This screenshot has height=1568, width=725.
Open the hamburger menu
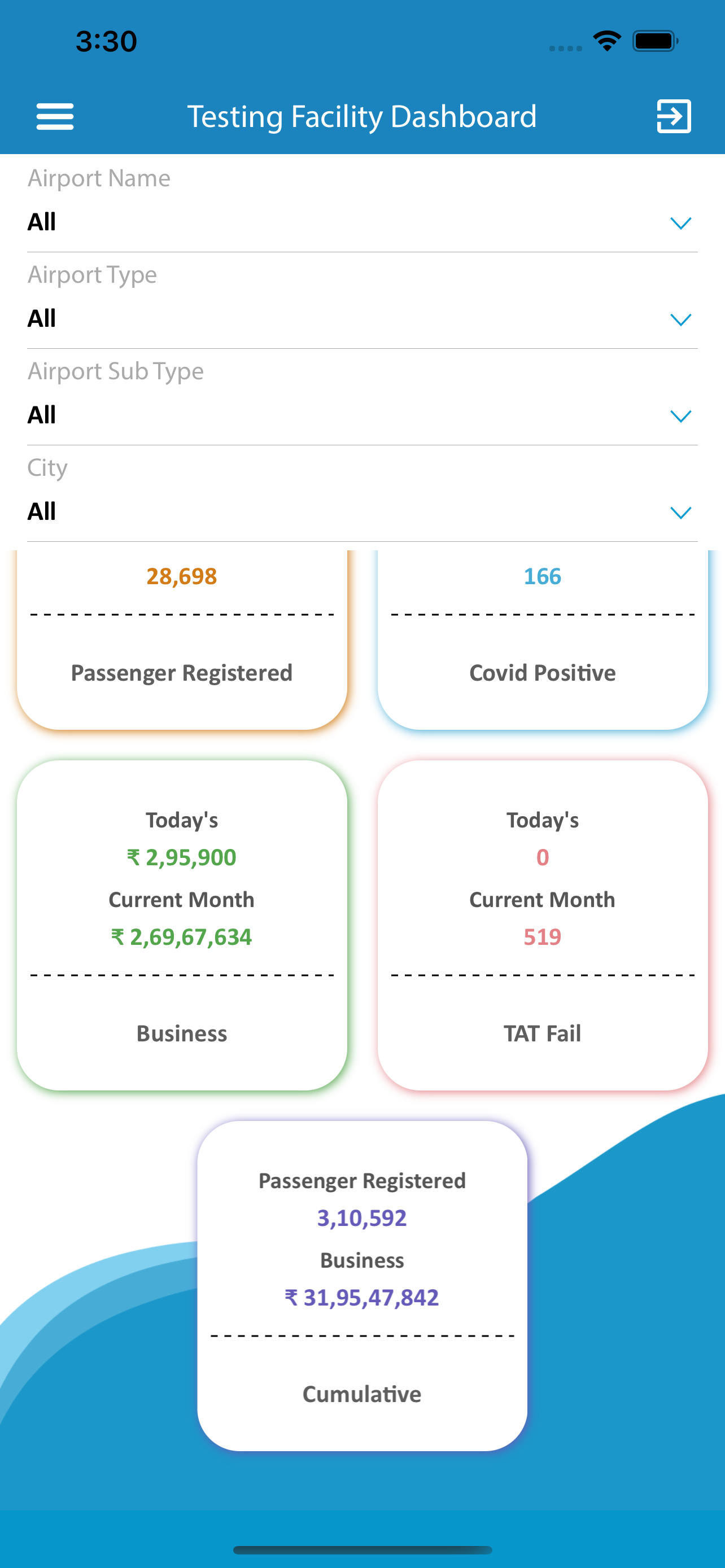click(x=55, y=116)
